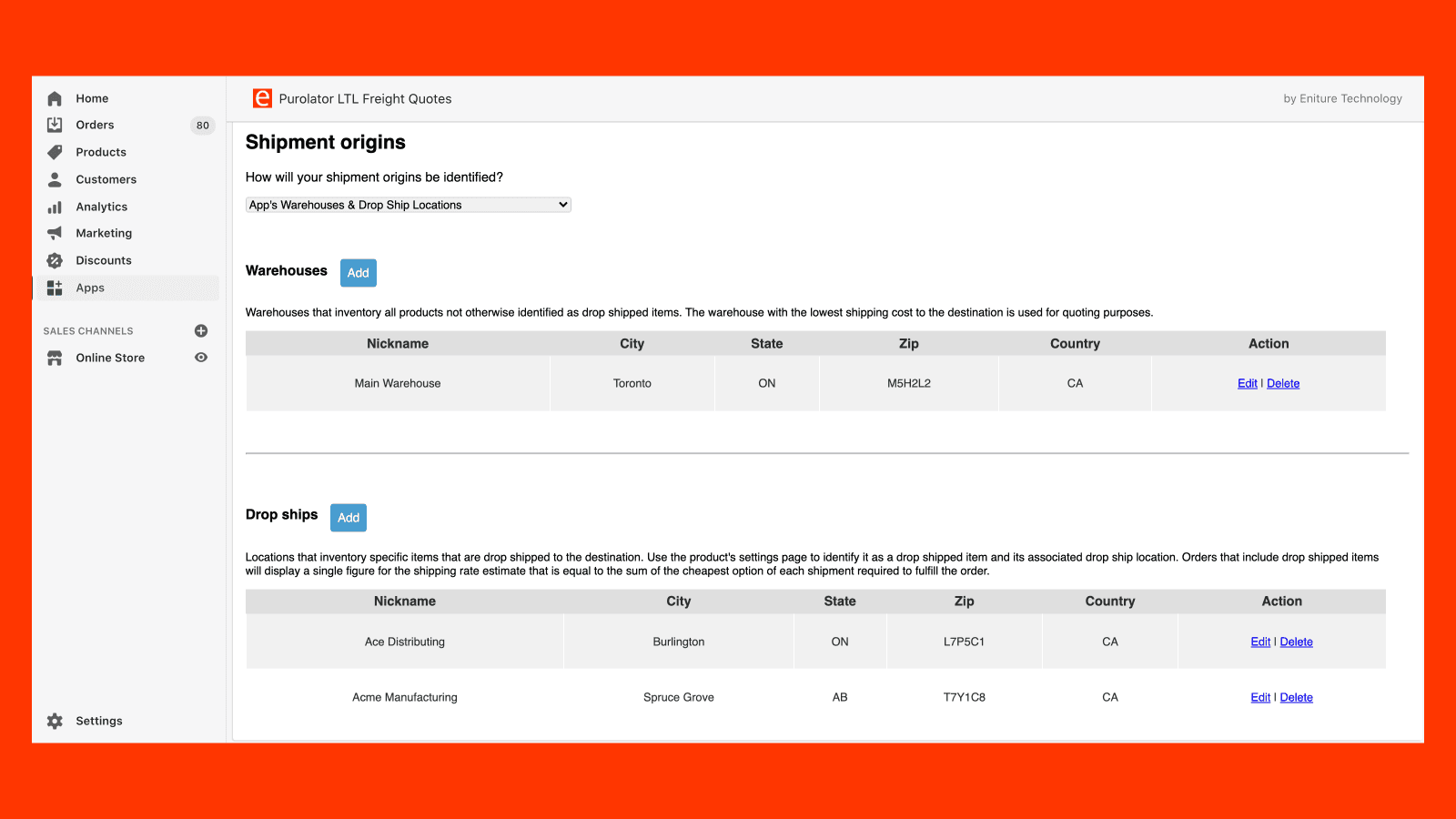The width and height of the screenshot is (1456, 819).
Task: Select the Online Store sales channel
Action: coord(109,358)
